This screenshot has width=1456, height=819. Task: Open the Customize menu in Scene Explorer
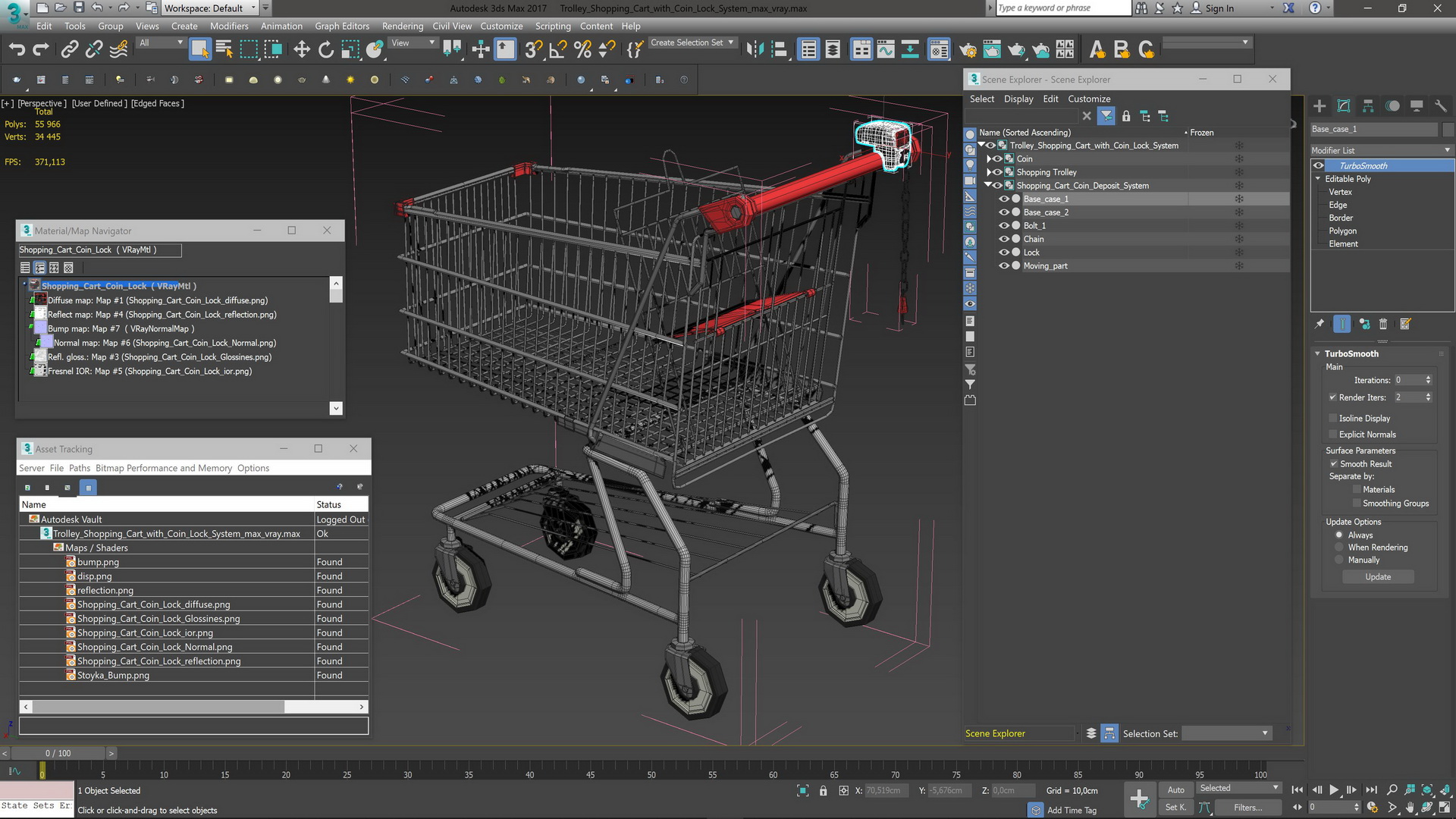coord(1089,99)
